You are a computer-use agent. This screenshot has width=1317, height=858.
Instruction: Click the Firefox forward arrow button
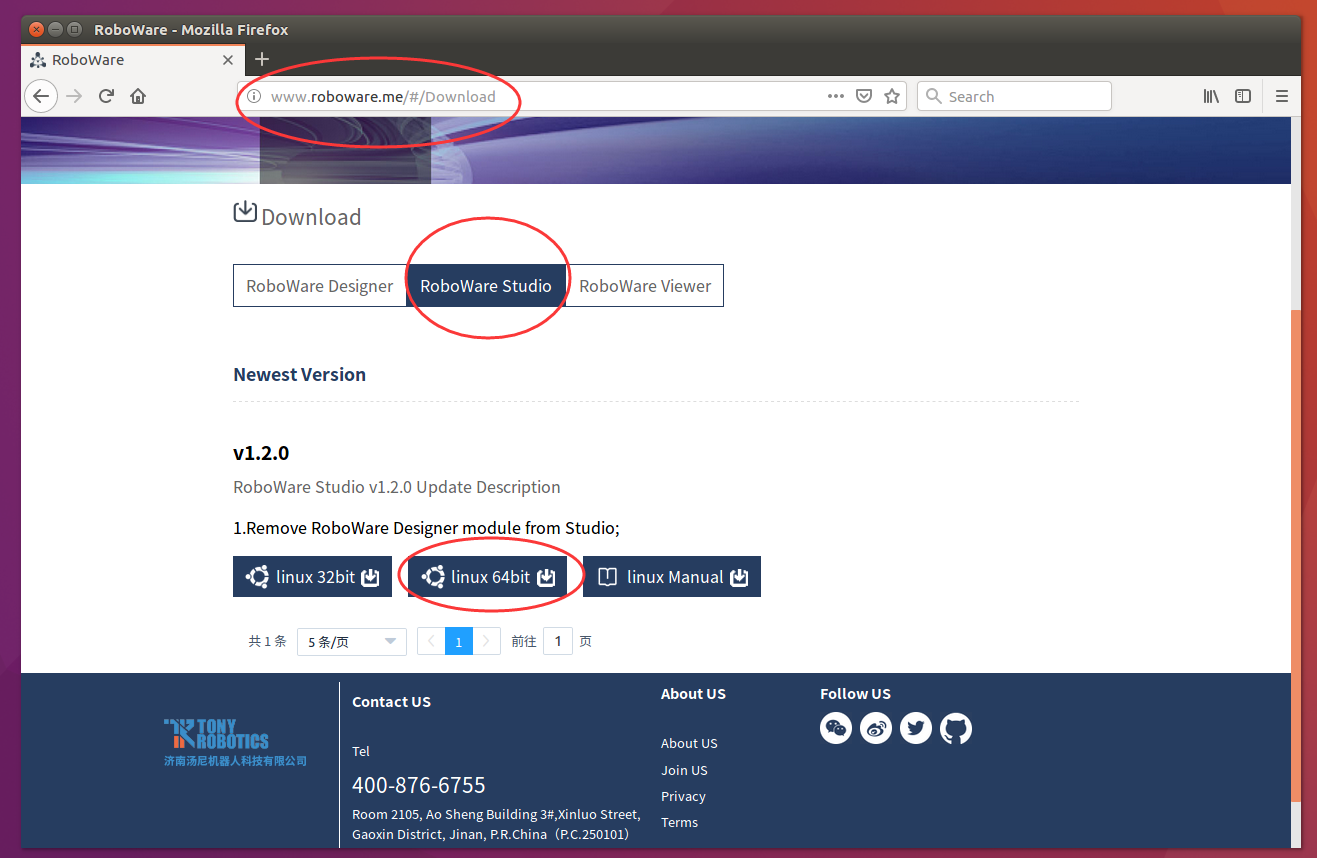[x=74, y=96]
